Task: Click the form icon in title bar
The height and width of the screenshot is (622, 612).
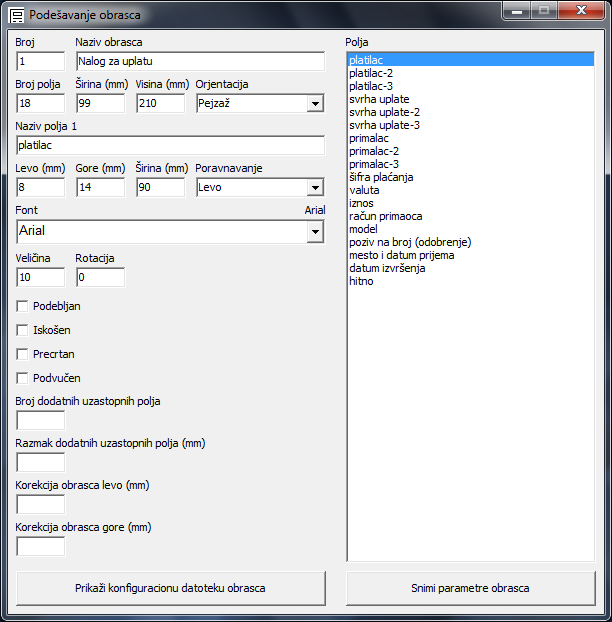Action: pyautogui.click(x=17, y=16)
